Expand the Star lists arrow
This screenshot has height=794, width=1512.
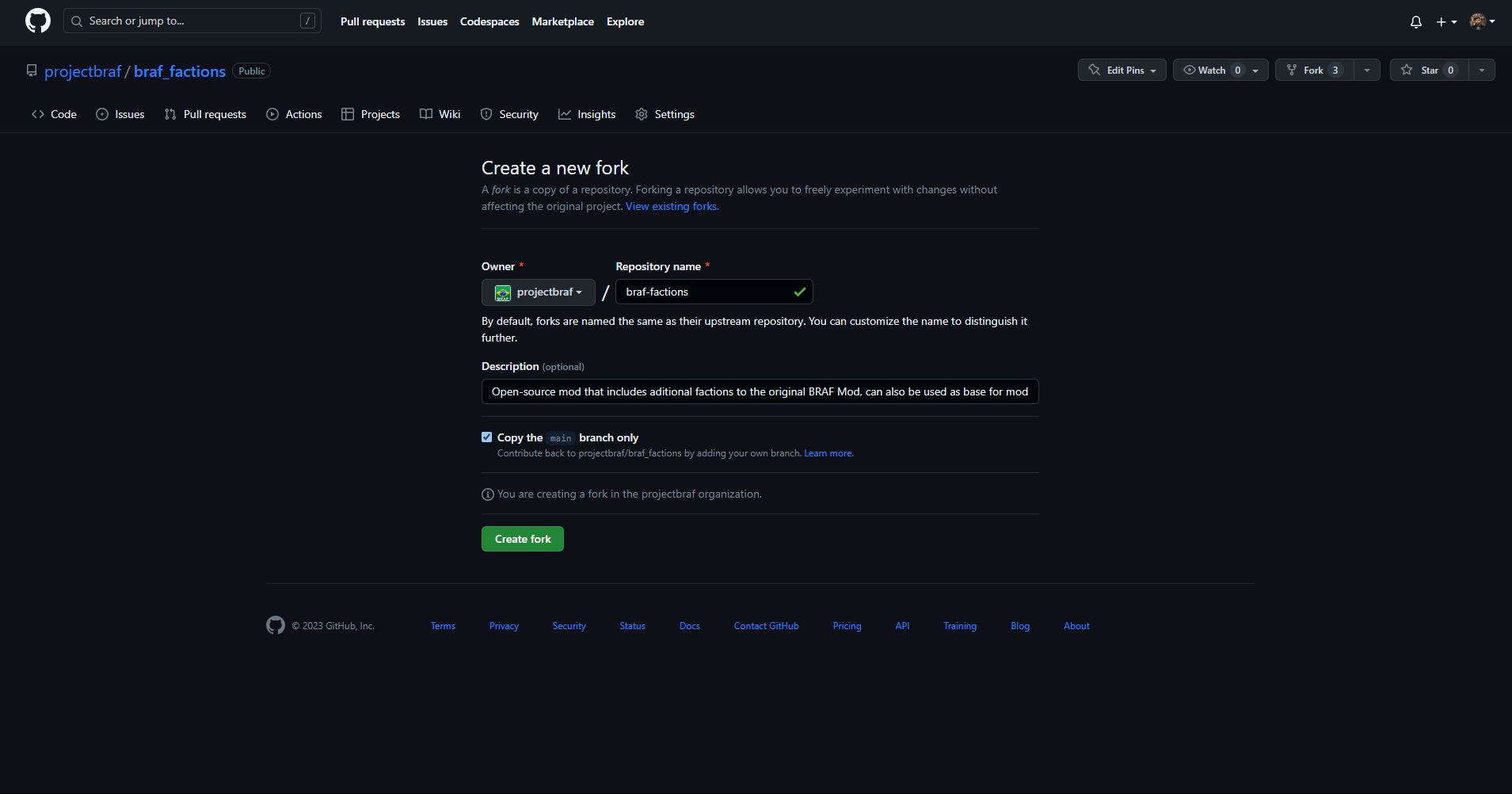[1482, 70]
